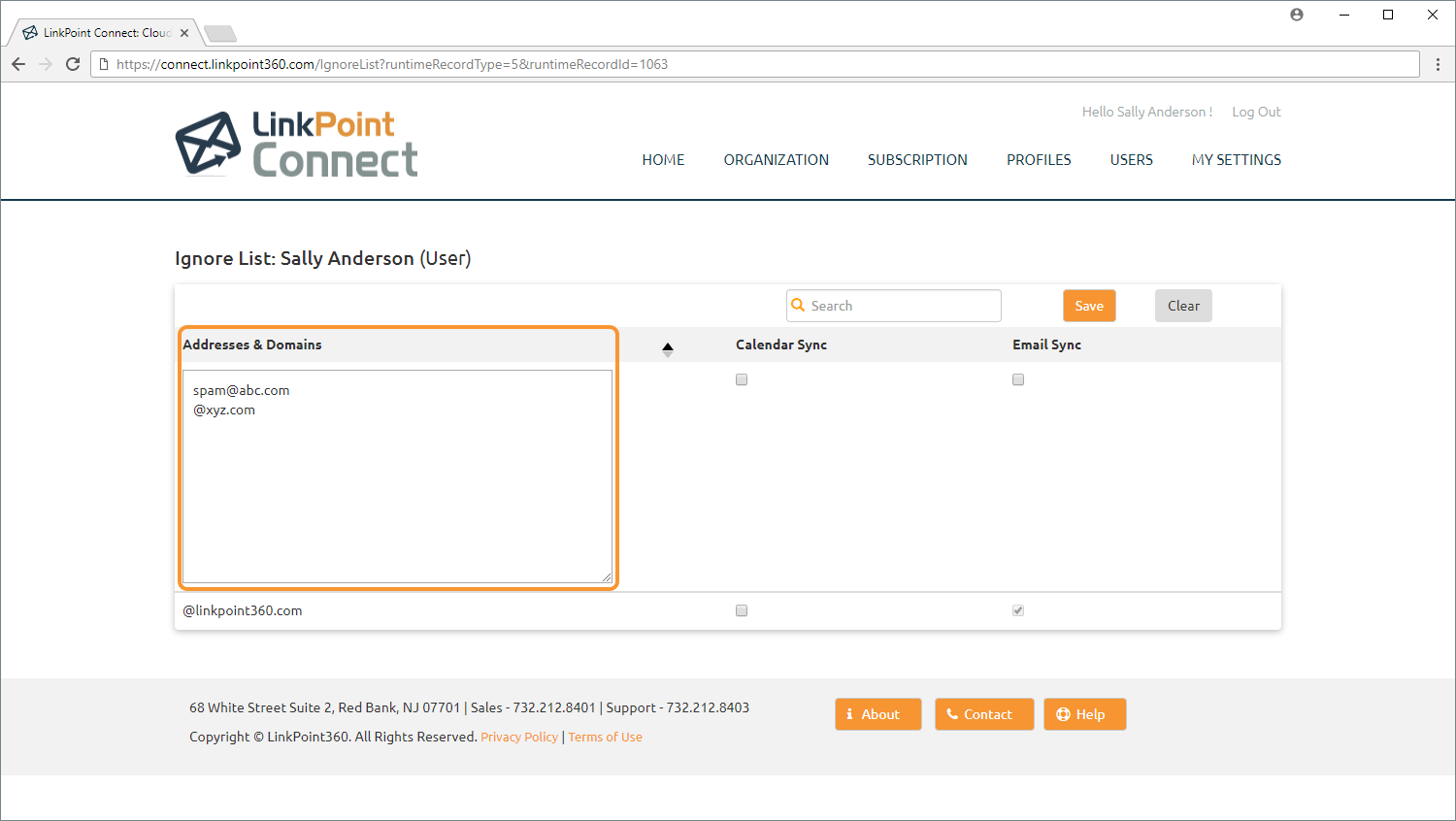The image size is (1456, 821).
Task: Go to the ORGANIZATION page
Action: tap(777, 160)
